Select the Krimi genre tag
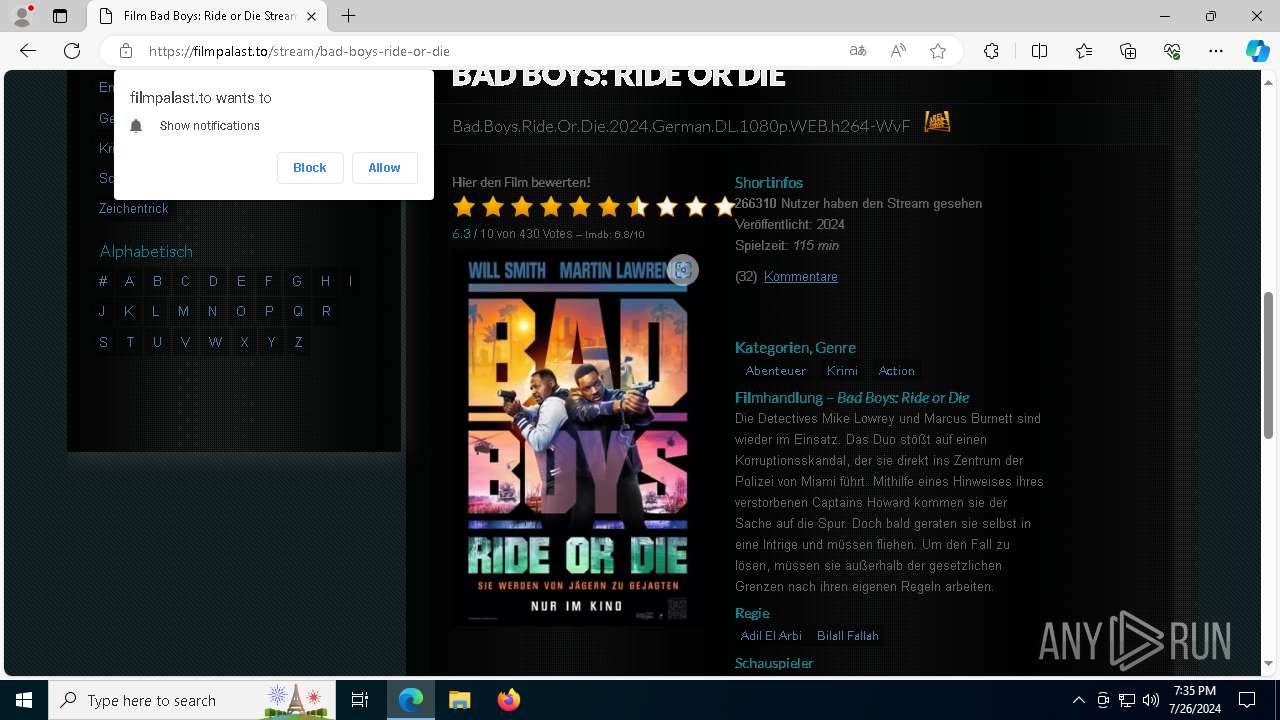Viewport: 1280px width, 720px height. click(x=842, y=371)
